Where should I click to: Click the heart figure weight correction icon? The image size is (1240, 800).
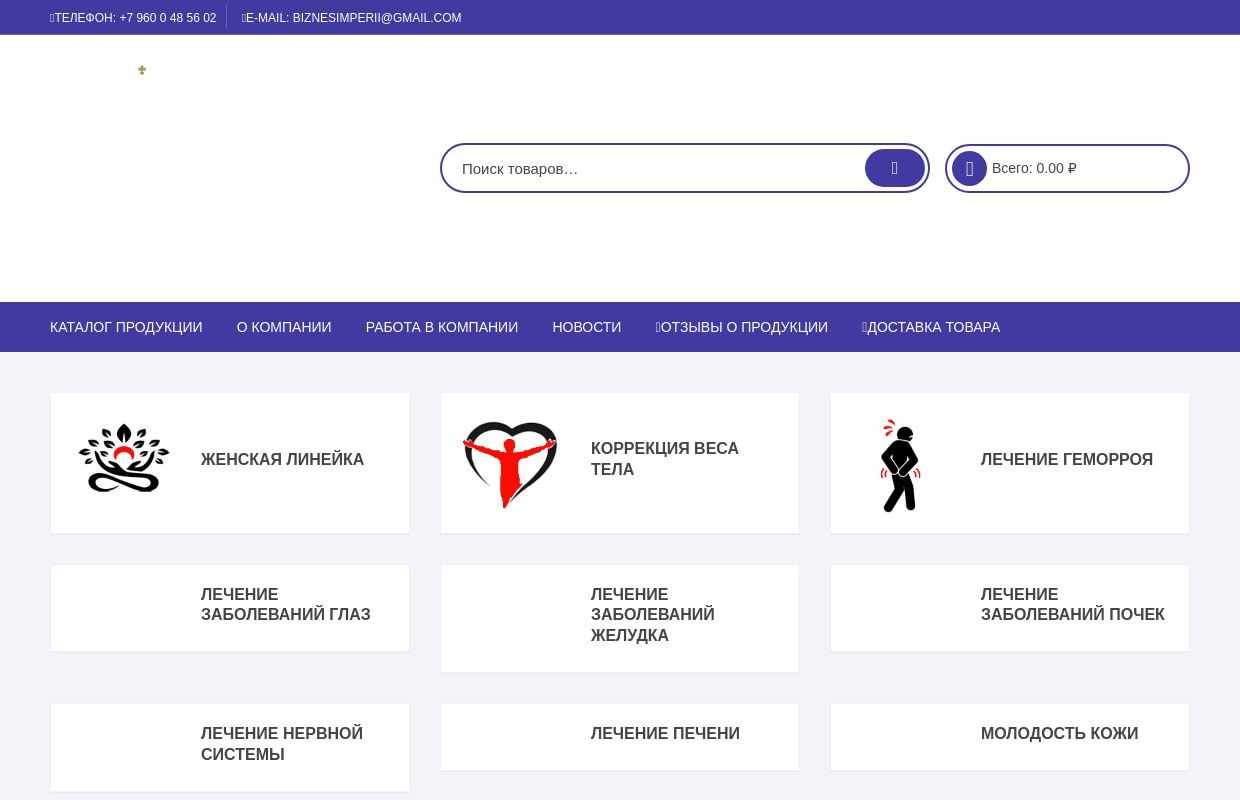(510, 463)
